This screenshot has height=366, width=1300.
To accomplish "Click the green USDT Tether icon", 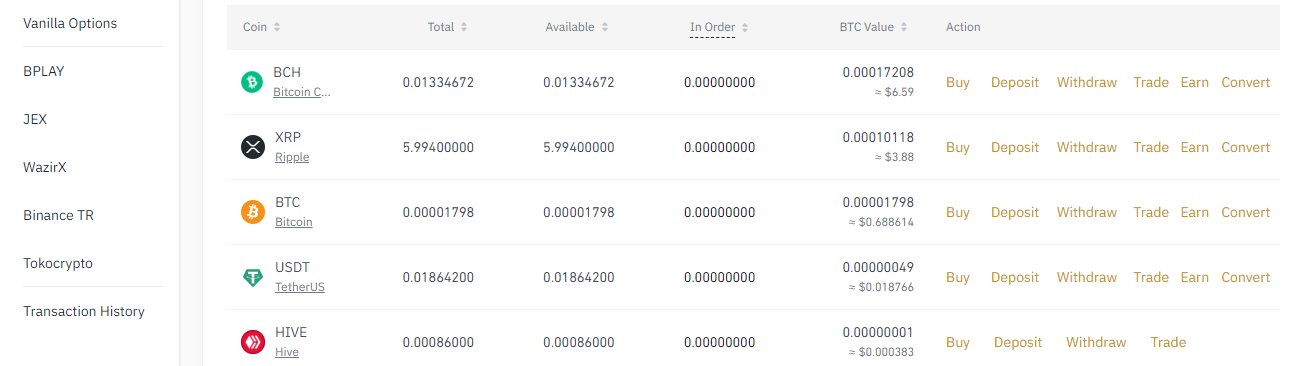I will (253, 277).
